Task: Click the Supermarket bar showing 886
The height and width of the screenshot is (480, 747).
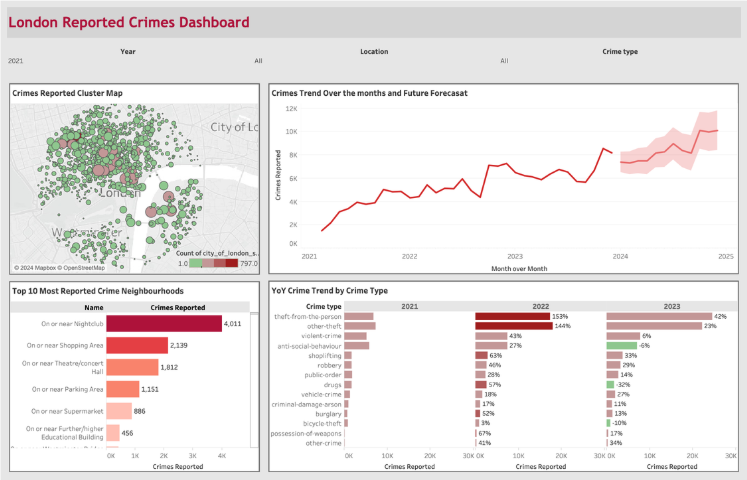Action: pyautogui.click(x=119, y=411)
